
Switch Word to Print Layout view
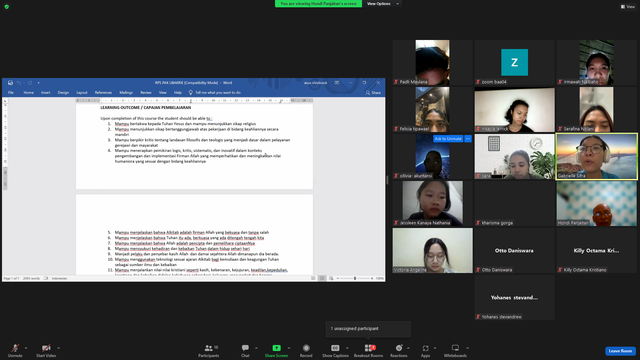click(x=322, y=278)
